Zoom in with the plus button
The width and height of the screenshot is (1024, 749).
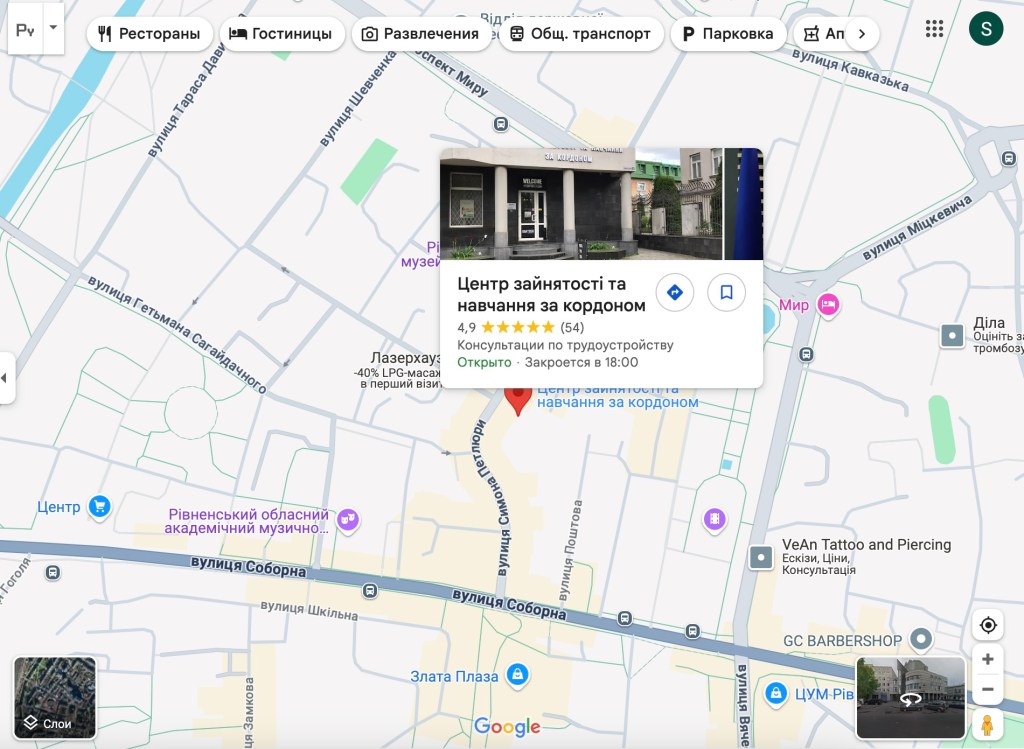coord(988,659)
